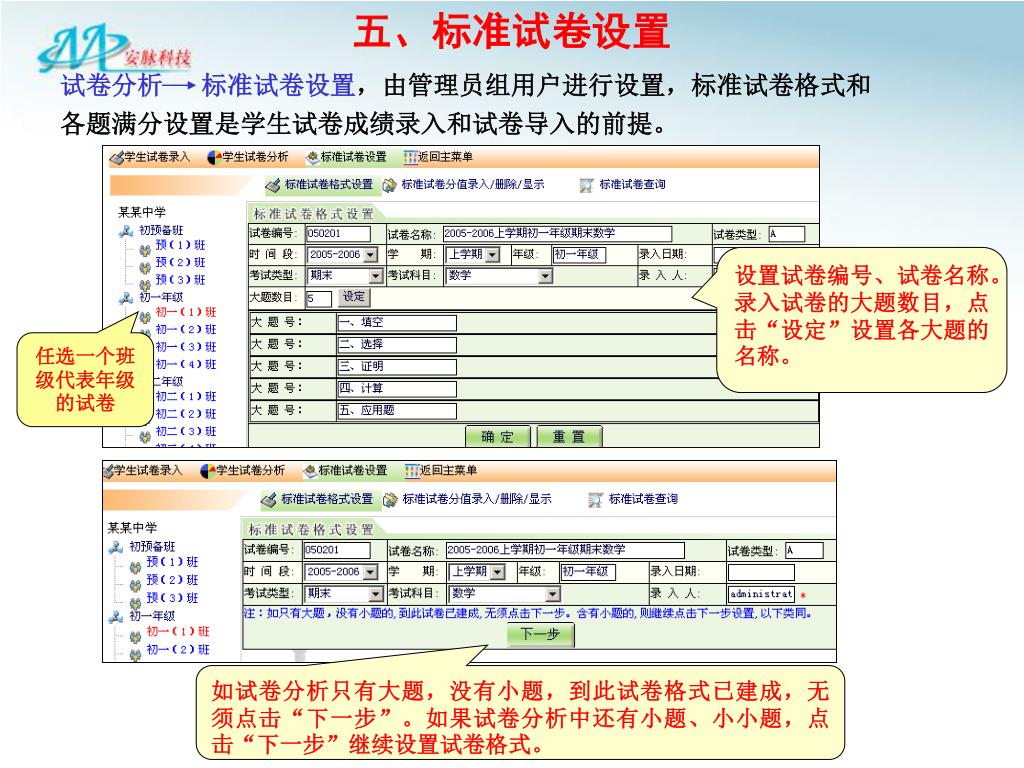The width and height of the screenshot is (1024, 768).
Task: Click 某某中学 root in lower screenshot tree
Action: click(x=133, y=528)
